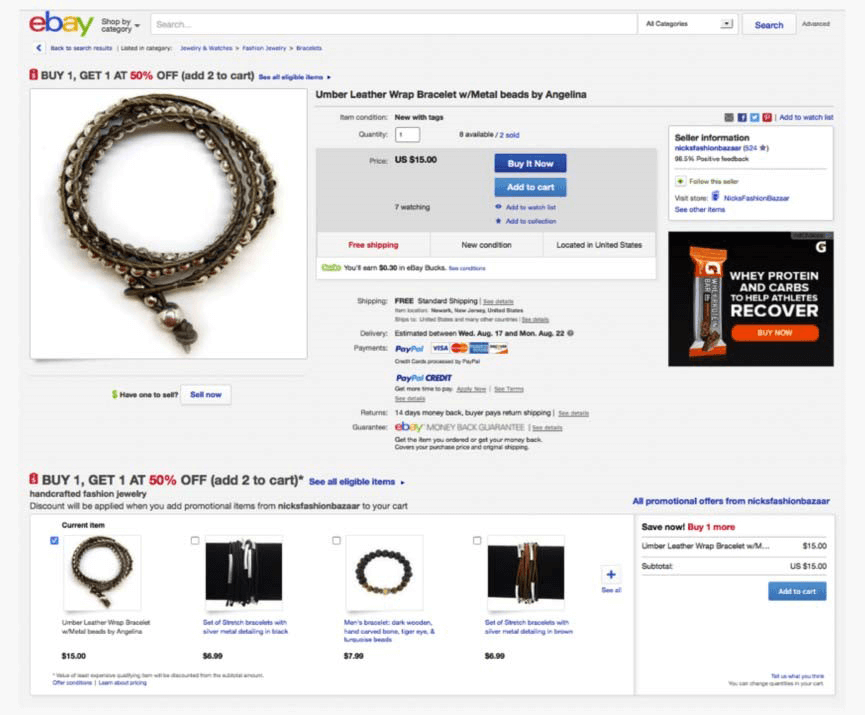Open the Jewelry & Watches breadcrumb
The width and height of the screenshot is (865, 715).
click(206, 48)
